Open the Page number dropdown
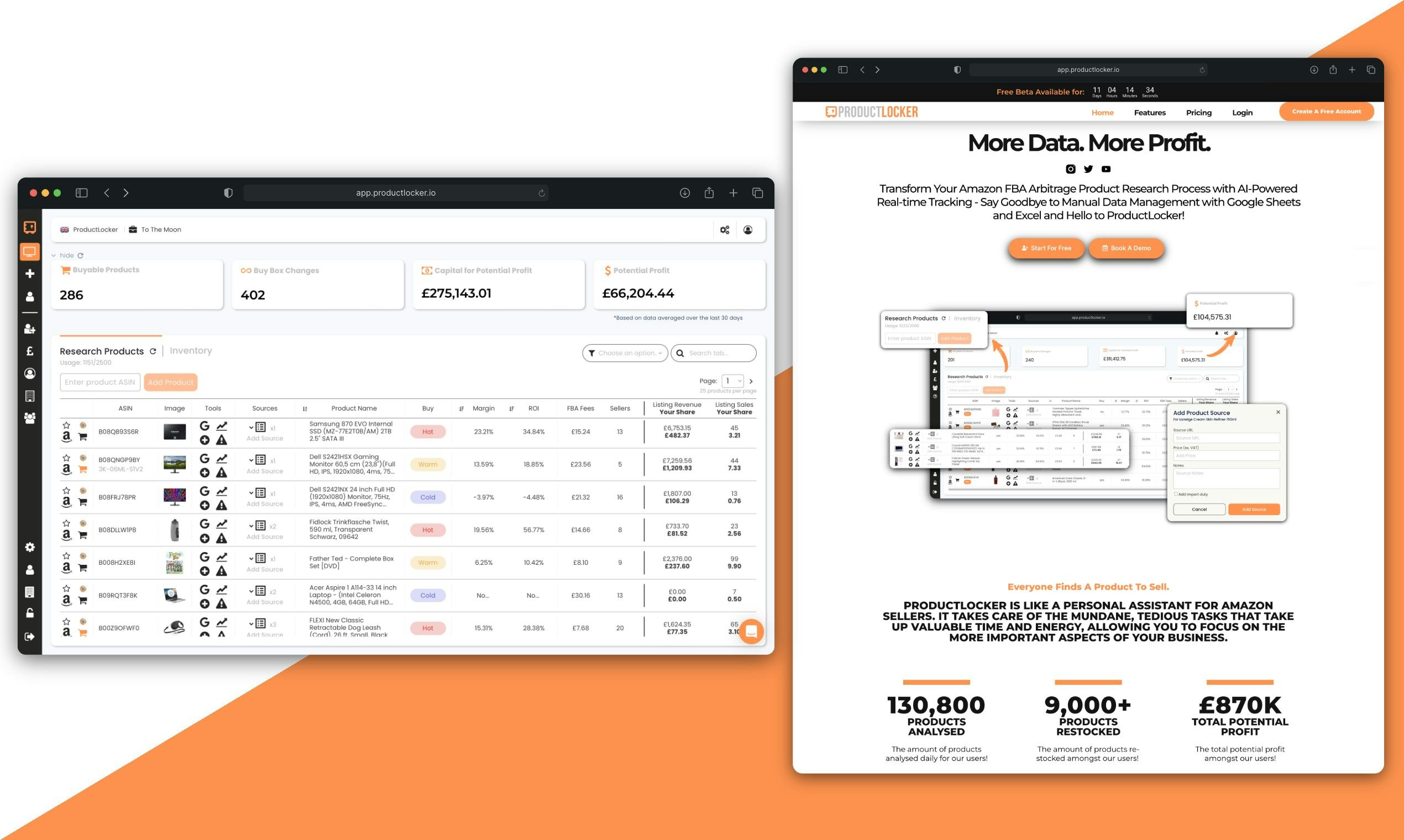This screenshot has width=1404, height=840. 732,381
